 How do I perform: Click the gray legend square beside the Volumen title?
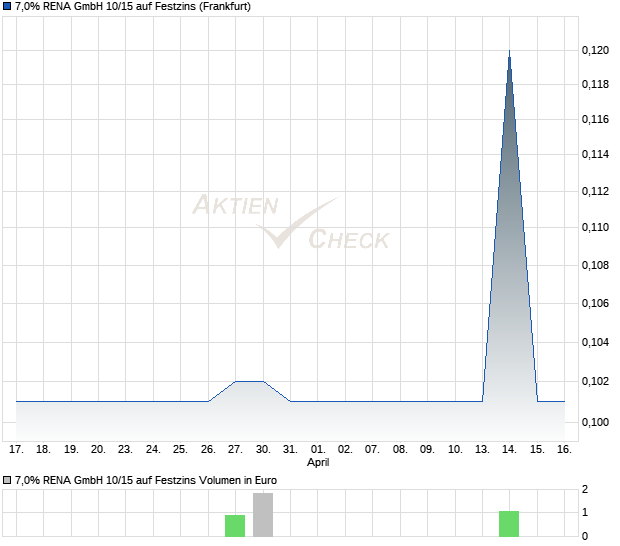7,480
